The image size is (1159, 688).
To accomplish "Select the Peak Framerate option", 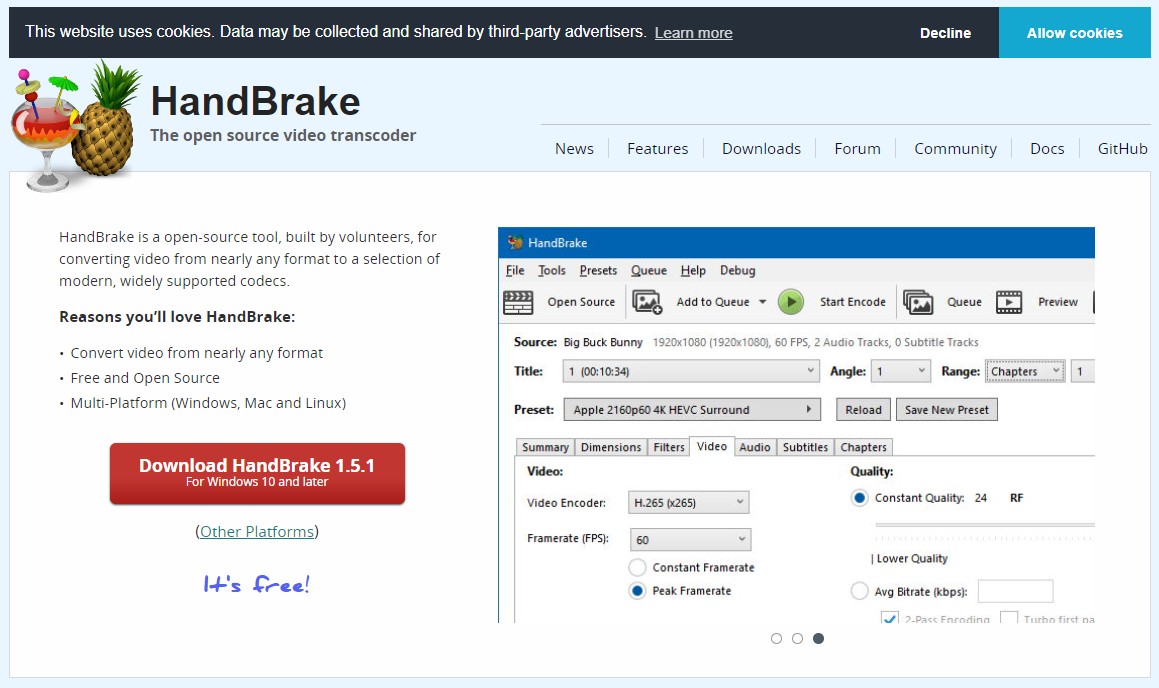I will [x=637, y=591].
